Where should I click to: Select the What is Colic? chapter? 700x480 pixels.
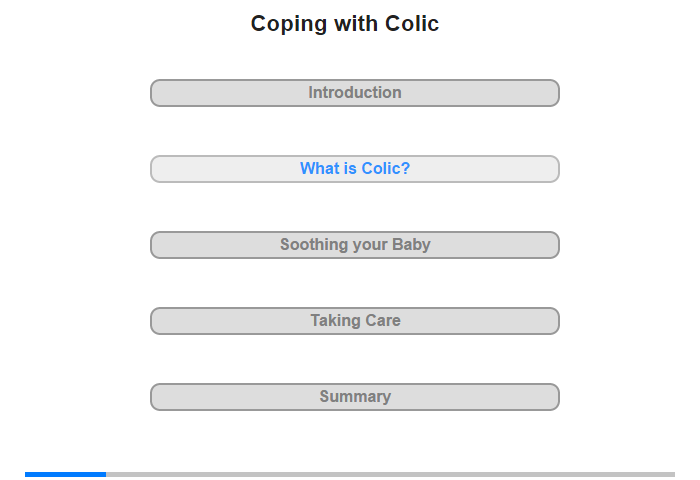click(x=354, y=169)
